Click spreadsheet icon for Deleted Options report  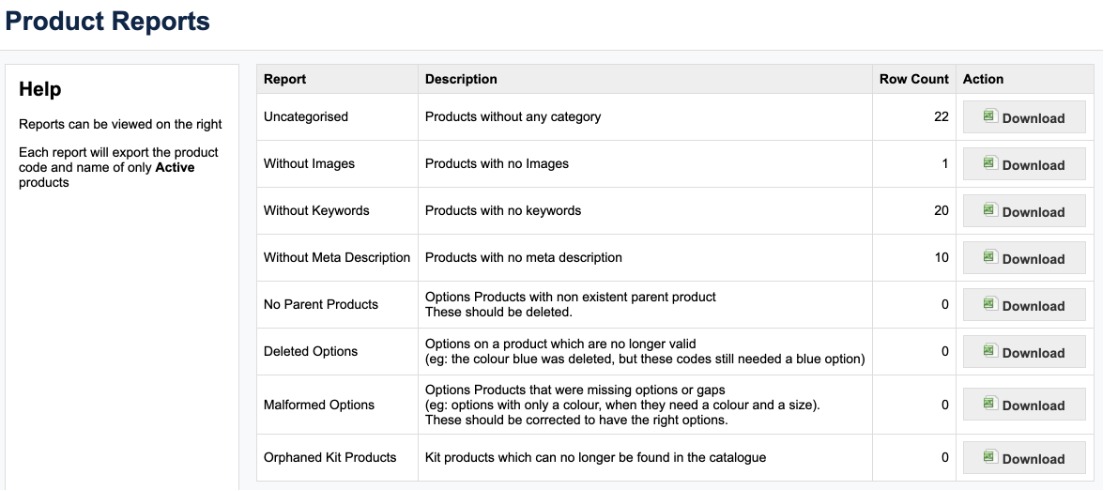point(992,351)
